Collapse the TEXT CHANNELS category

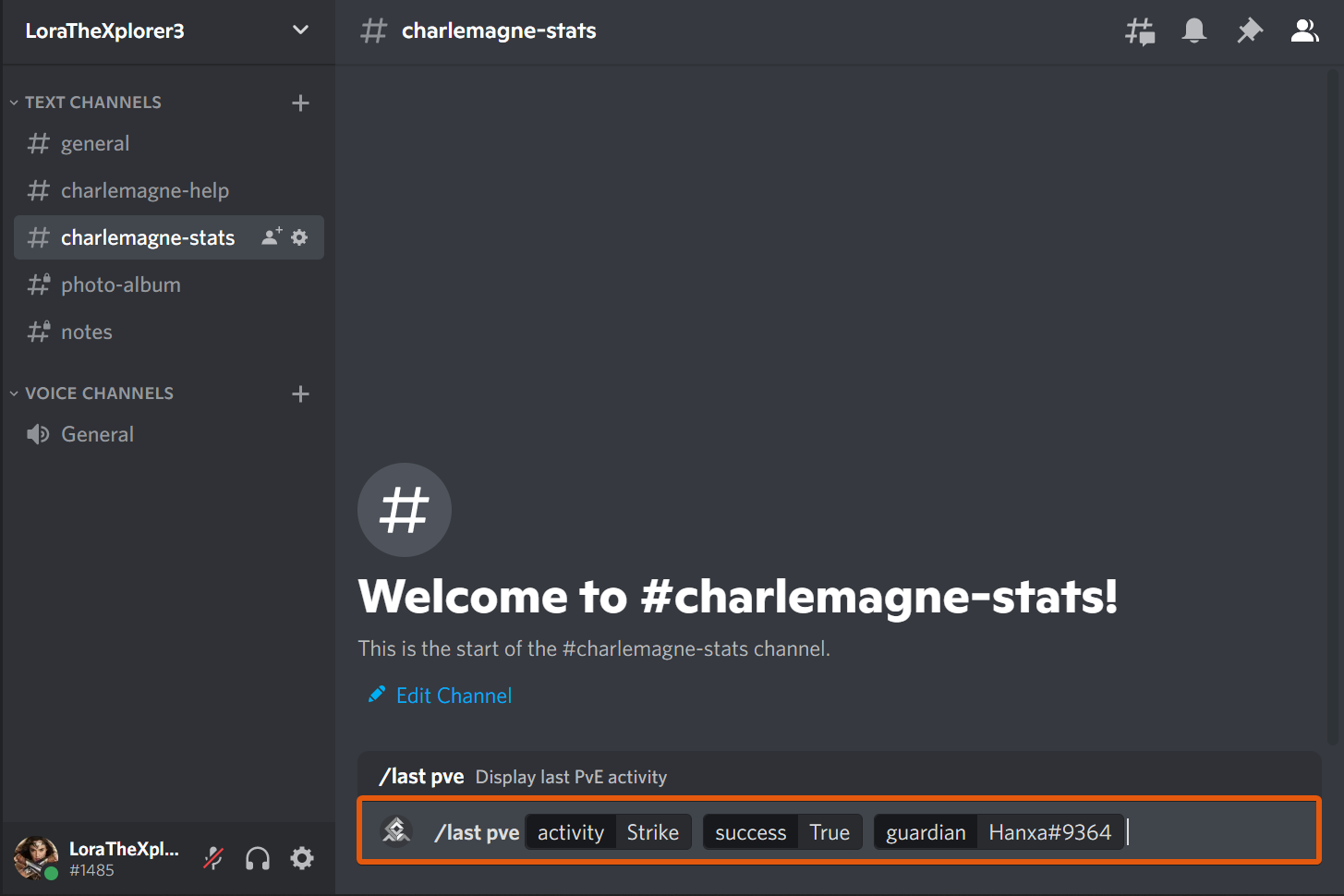(x=86, y=103)
